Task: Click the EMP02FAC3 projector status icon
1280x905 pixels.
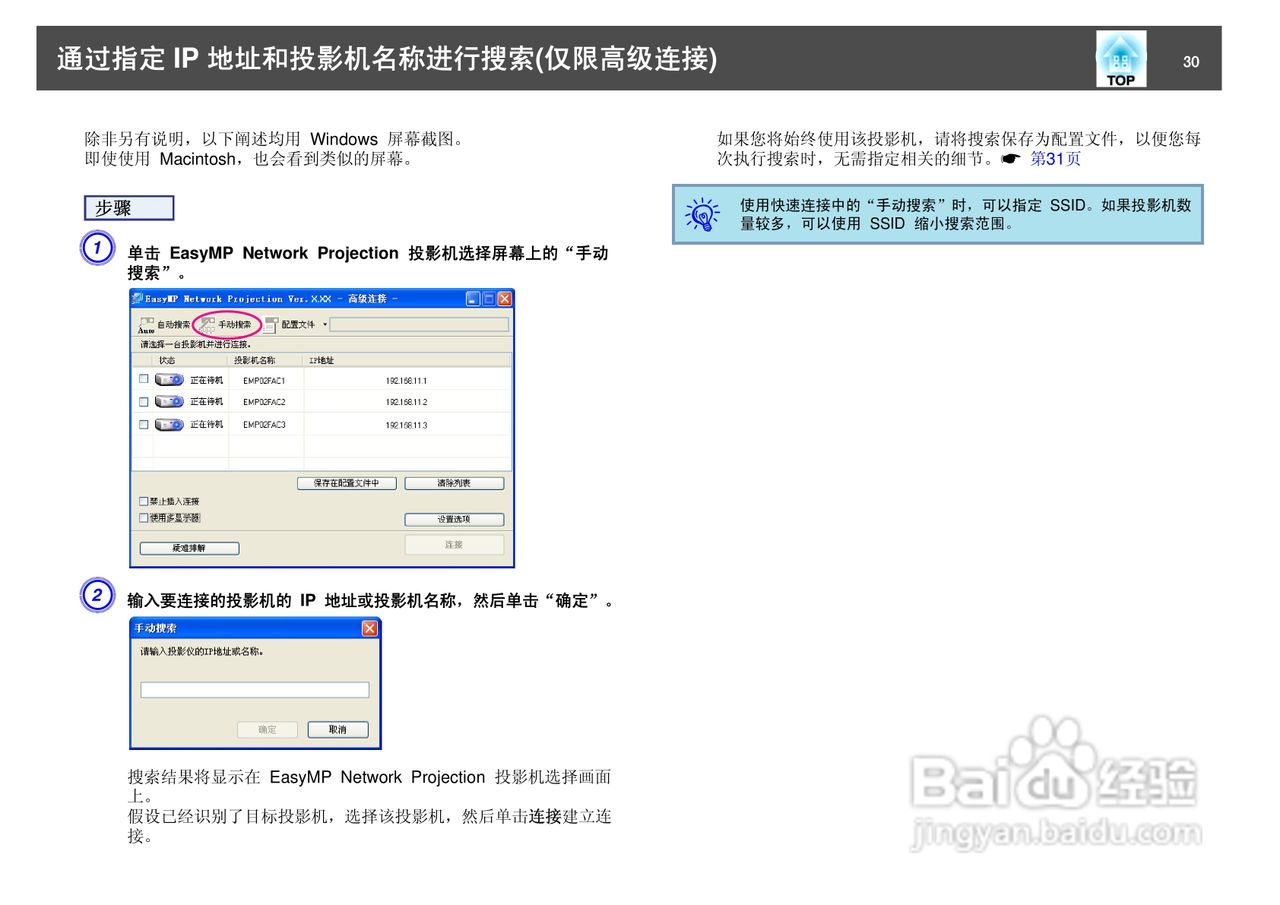Action: point(170,424)
